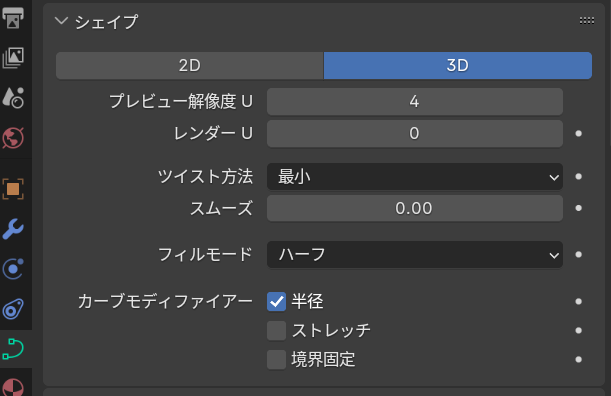
Task: Open the Output properties tab icon
Action: [13, 17]
